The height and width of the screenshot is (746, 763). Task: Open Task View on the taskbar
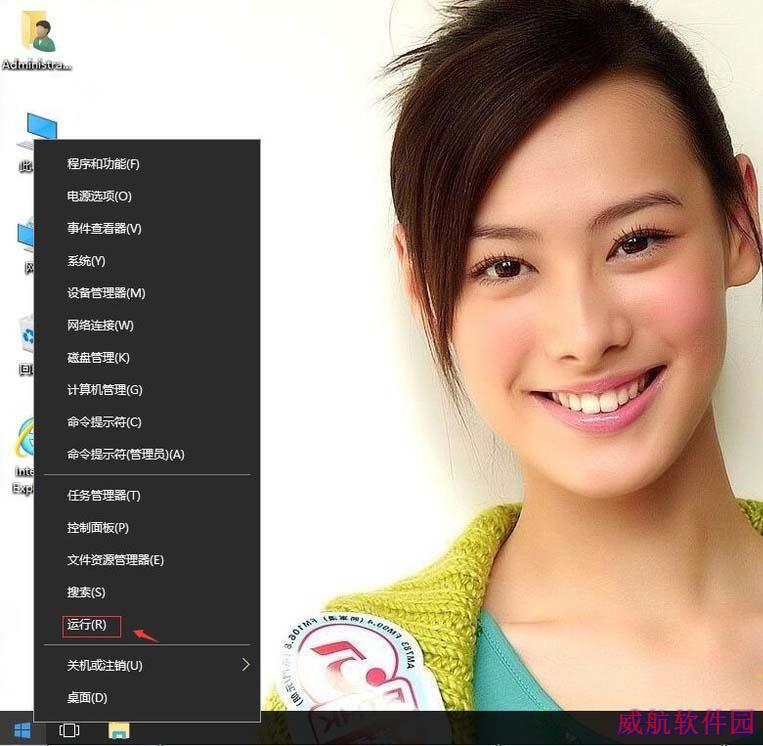point(69,730)
